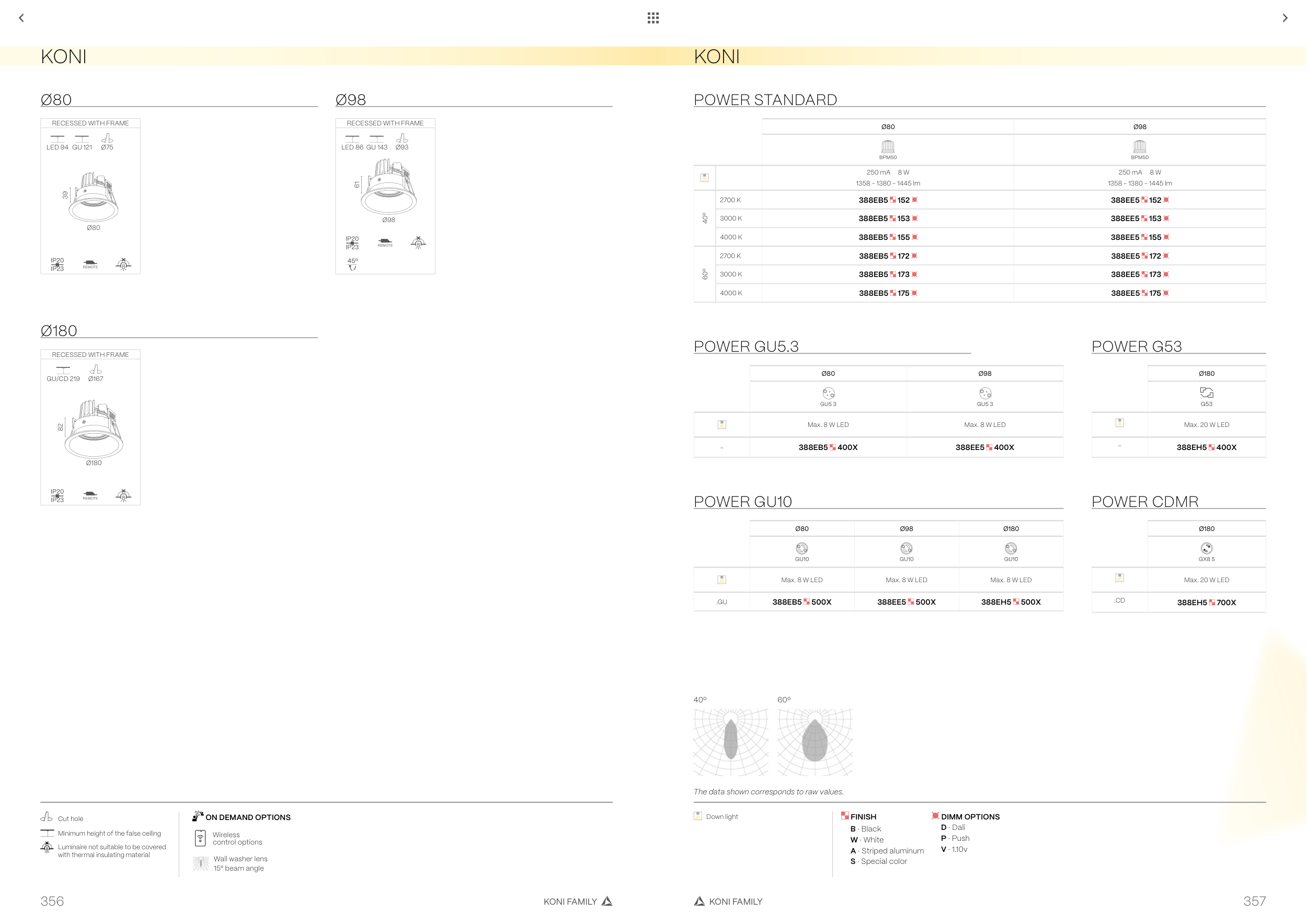Screen dimensions: 1307x924
Task: Click the G53 socket icon
Action: (1206, 392)
